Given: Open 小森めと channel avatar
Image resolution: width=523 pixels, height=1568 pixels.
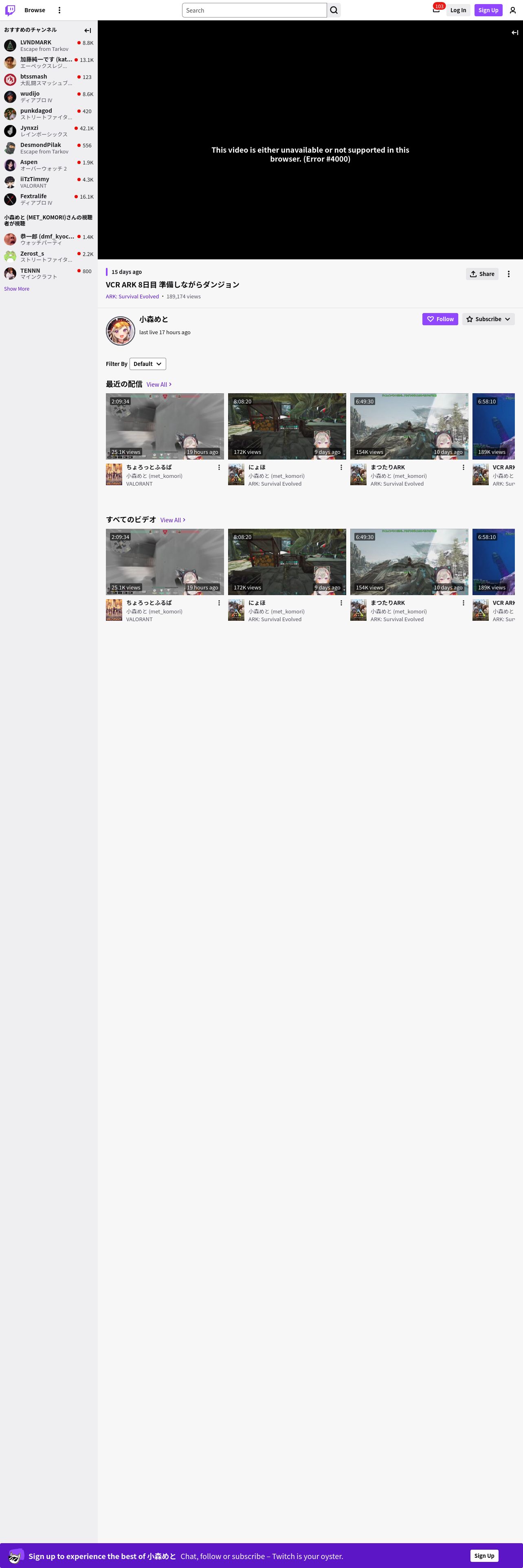Looking at the screenshot, I should pos(121,331).
